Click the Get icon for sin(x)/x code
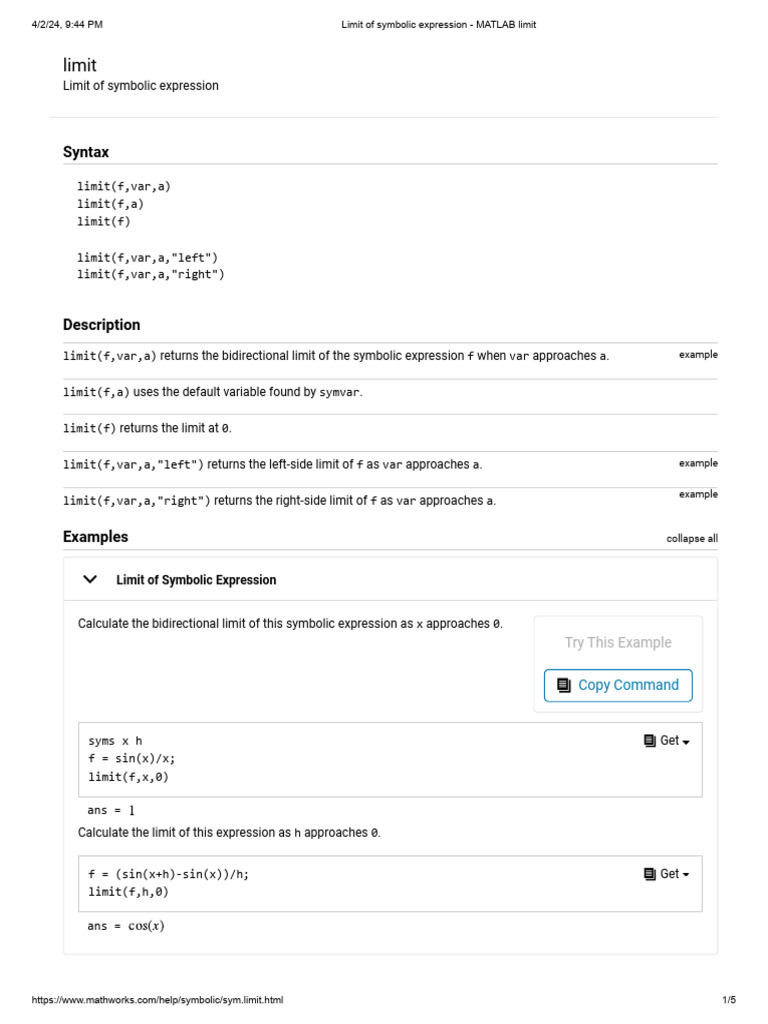The image size is (768, 1024). pos(650,741)
